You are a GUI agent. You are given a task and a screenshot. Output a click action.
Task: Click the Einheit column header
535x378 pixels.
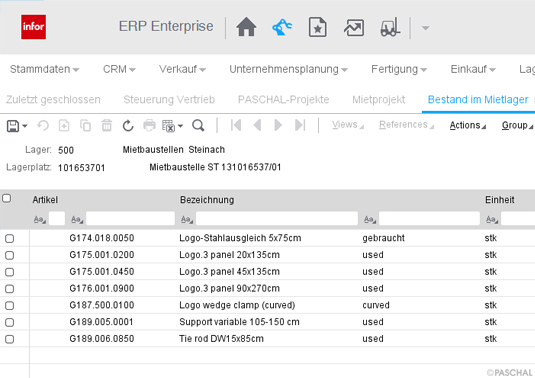tap(500, 200)
